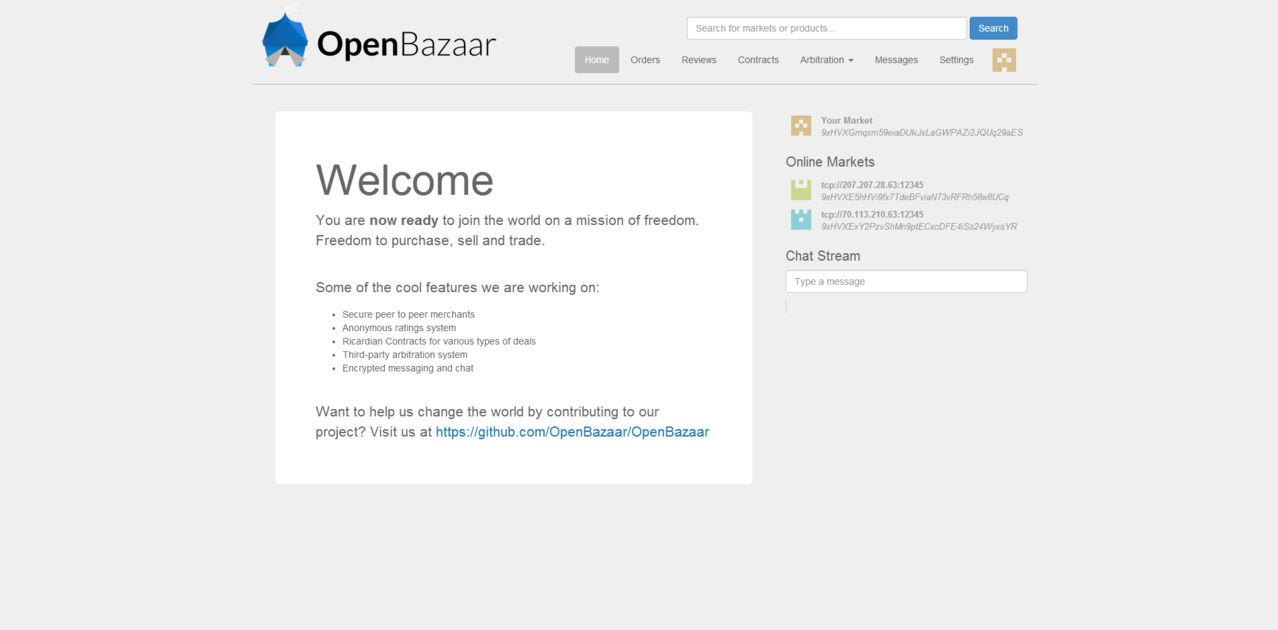
Task: Open the Reviews page
Action: point(699,60)
